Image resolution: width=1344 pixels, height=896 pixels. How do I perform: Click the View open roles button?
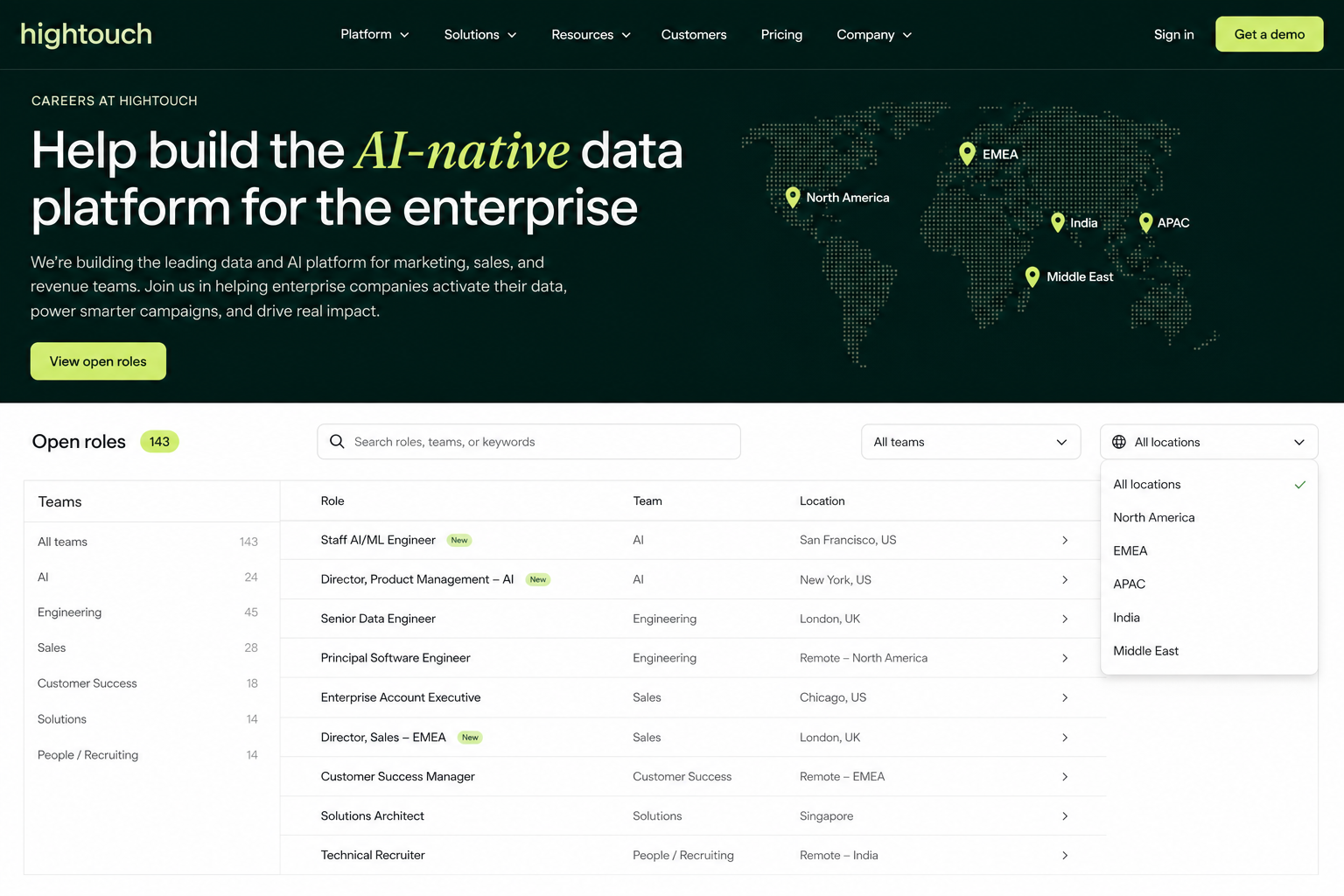[x=98, y=361]
